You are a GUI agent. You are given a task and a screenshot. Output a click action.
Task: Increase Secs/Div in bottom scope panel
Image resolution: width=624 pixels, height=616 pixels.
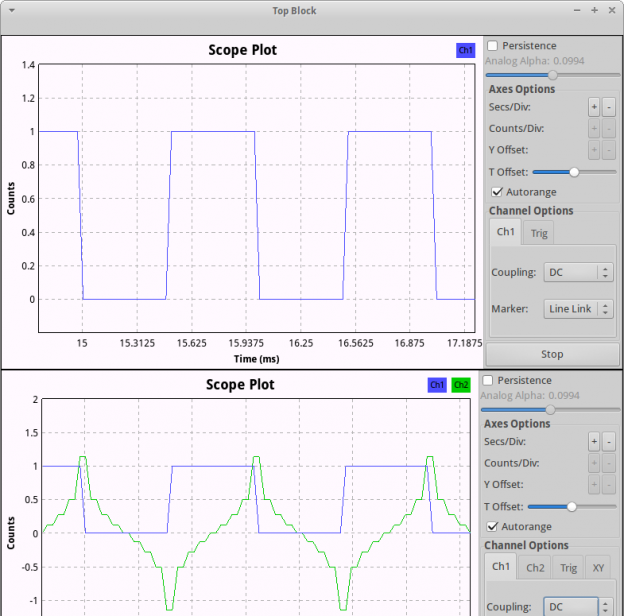pos(593,442)
